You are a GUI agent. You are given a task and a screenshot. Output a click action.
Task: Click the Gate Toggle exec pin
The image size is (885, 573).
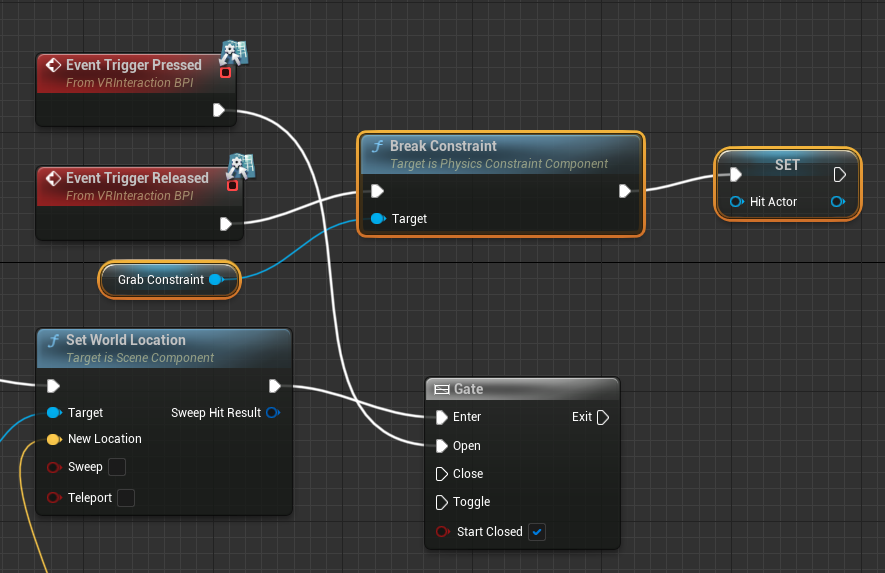(x=442, y=502)
